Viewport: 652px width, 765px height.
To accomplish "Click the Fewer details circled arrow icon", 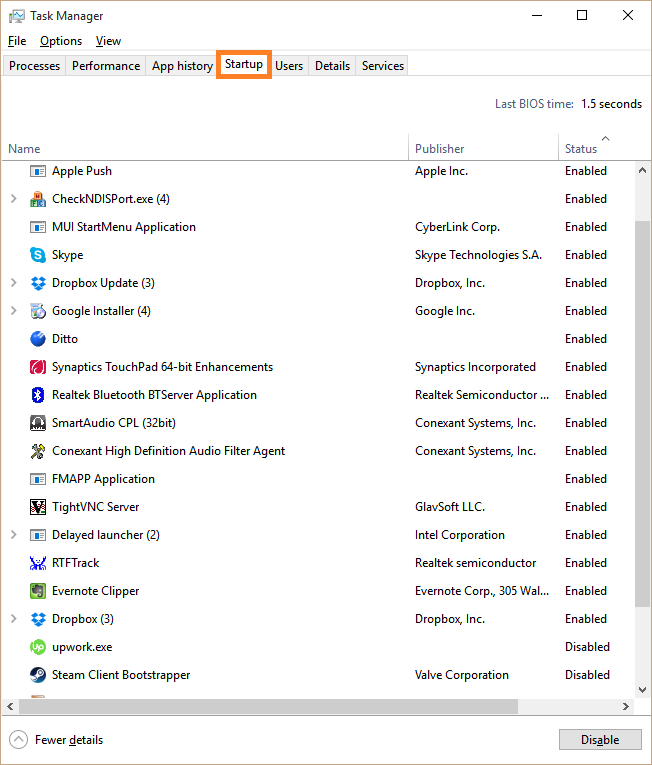I will (x=19, y=740).
